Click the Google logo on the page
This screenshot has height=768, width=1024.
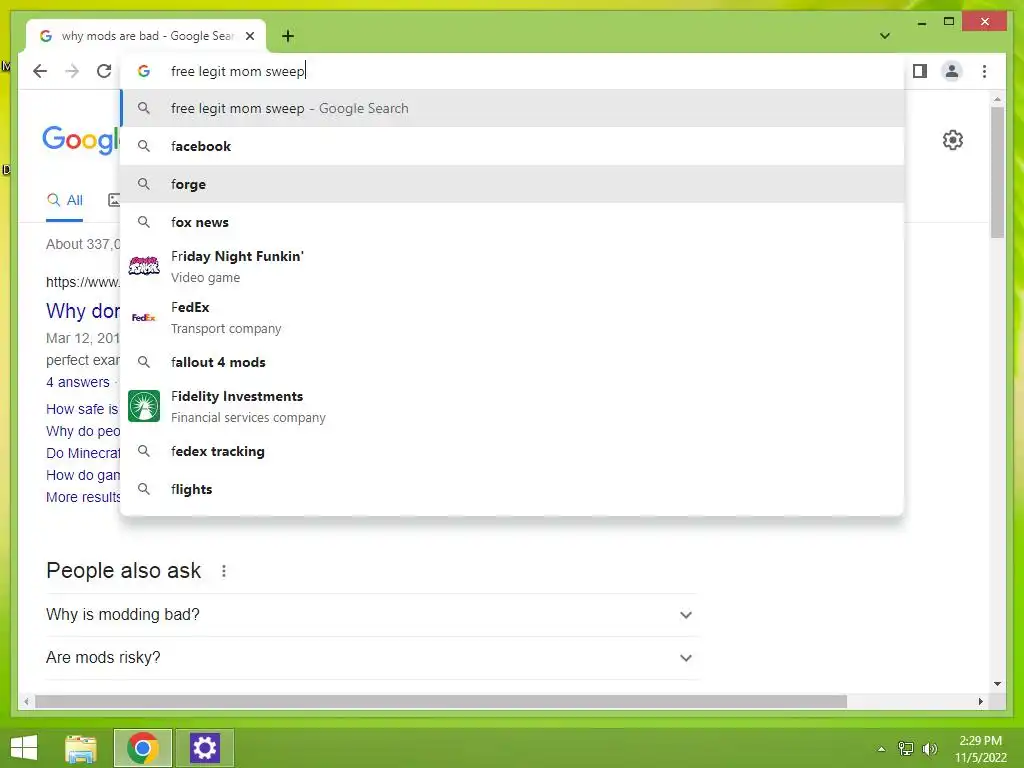pos(81,140)
